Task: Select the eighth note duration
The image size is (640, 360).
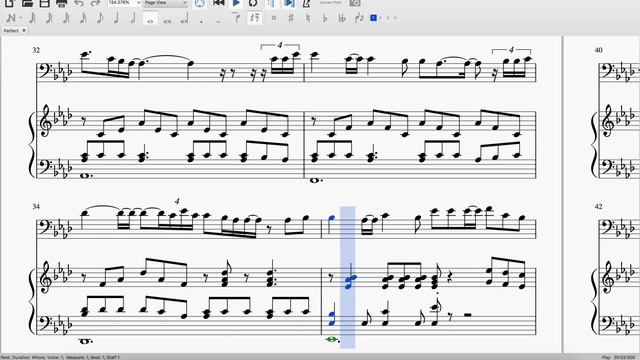Action: [100, 18]
